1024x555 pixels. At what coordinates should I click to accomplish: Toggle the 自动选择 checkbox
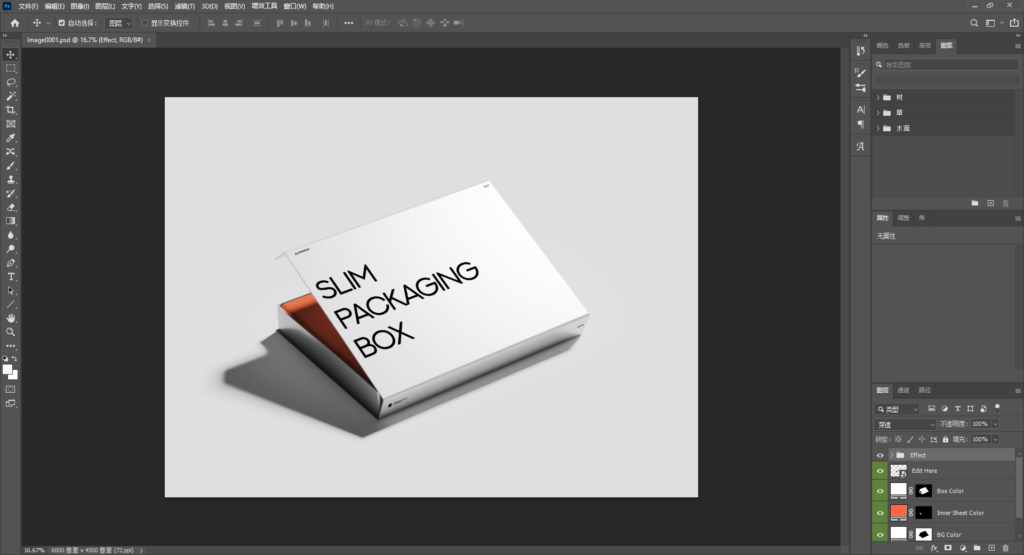(61, 23)
